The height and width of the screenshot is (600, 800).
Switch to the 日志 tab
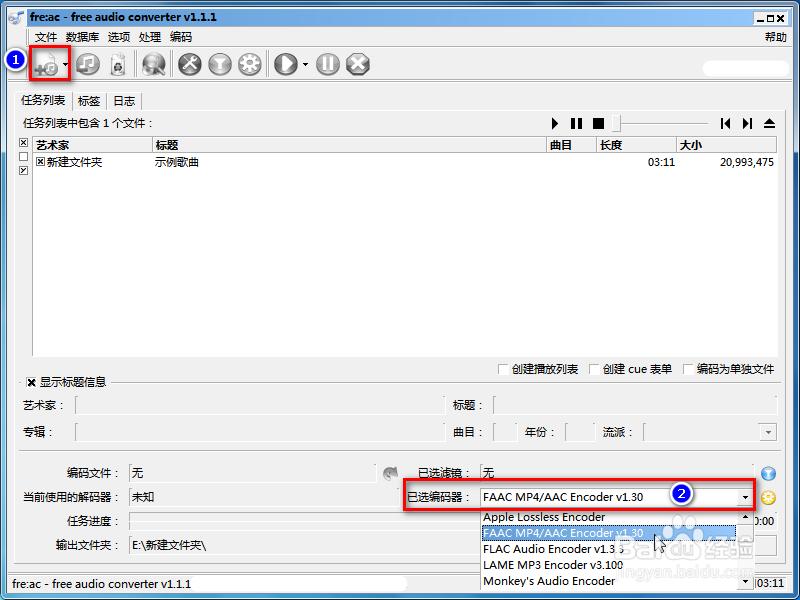tap(123, 101)
